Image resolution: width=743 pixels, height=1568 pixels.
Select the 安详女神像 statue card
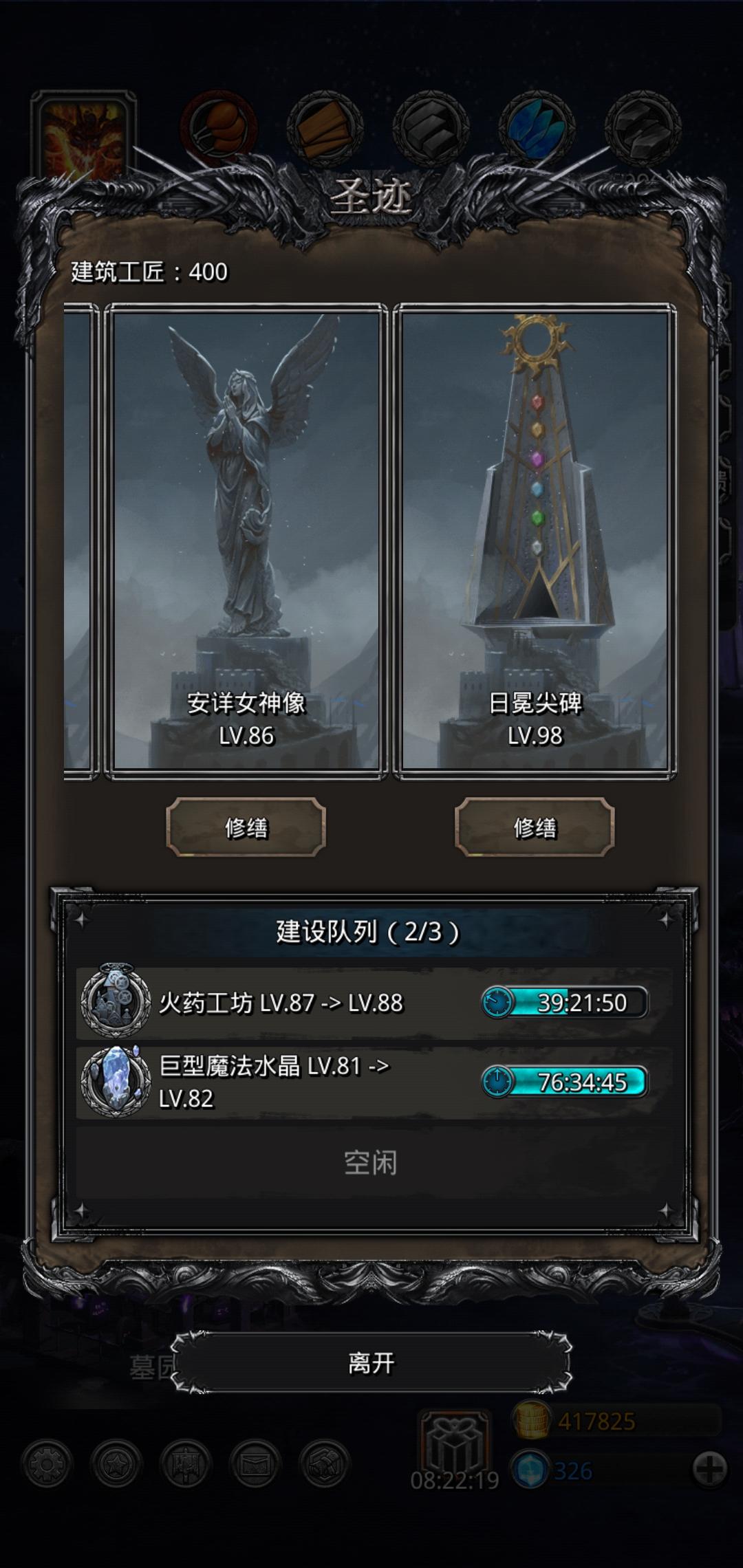pos(246,541)
